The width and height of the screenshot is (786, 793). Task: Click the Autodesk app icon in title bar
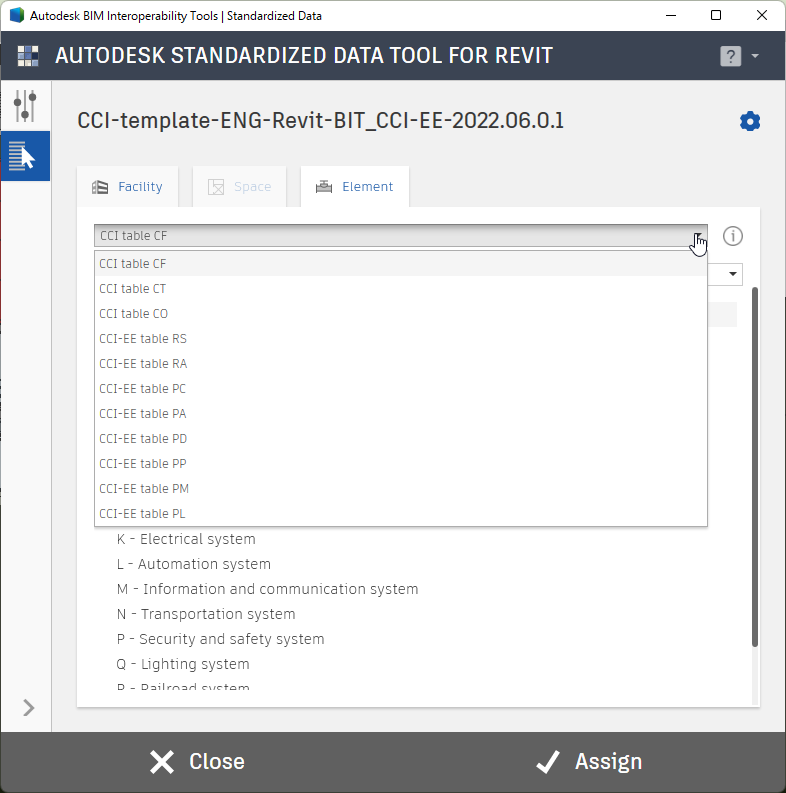(x=17, y=15)
